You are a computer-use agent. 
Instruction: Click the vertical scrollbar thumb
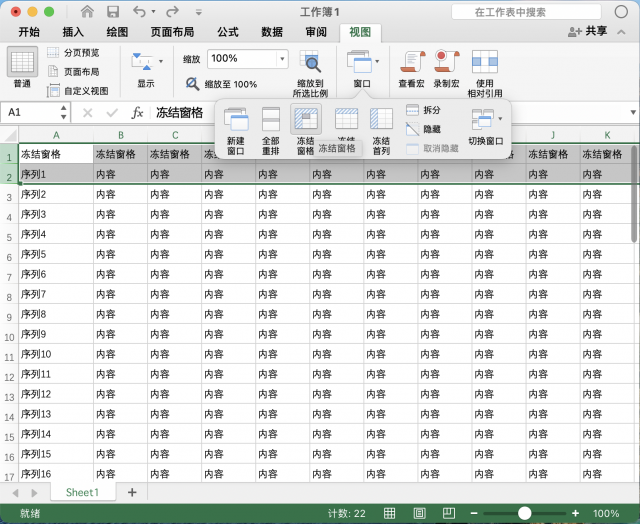(634, 194)
